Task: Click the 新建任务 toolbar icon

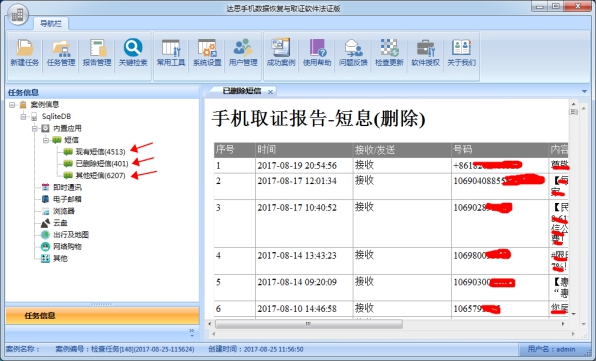Action: coord(25,53)
